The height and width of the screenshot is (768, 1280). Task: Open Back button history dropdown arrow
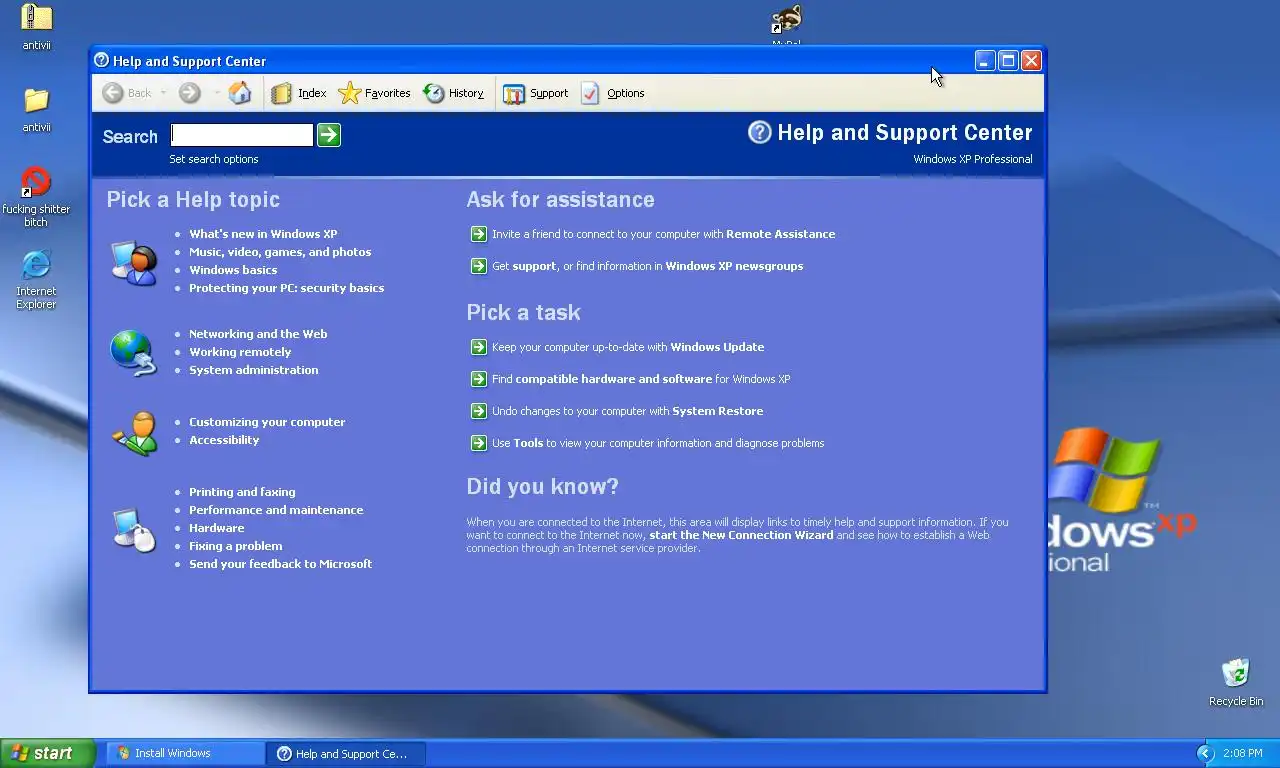[x=163, y=93]
